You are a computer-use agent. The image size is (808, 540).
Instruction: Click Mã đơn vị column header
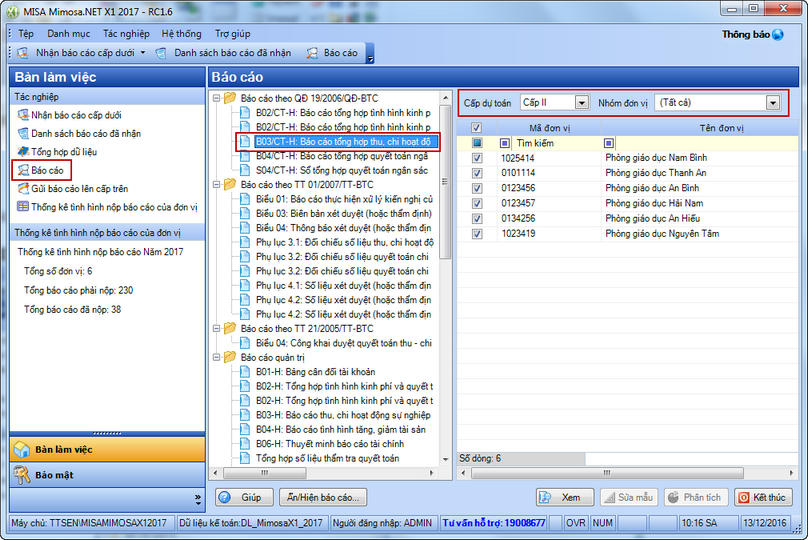pyautogui.click(x=549, y=128)
